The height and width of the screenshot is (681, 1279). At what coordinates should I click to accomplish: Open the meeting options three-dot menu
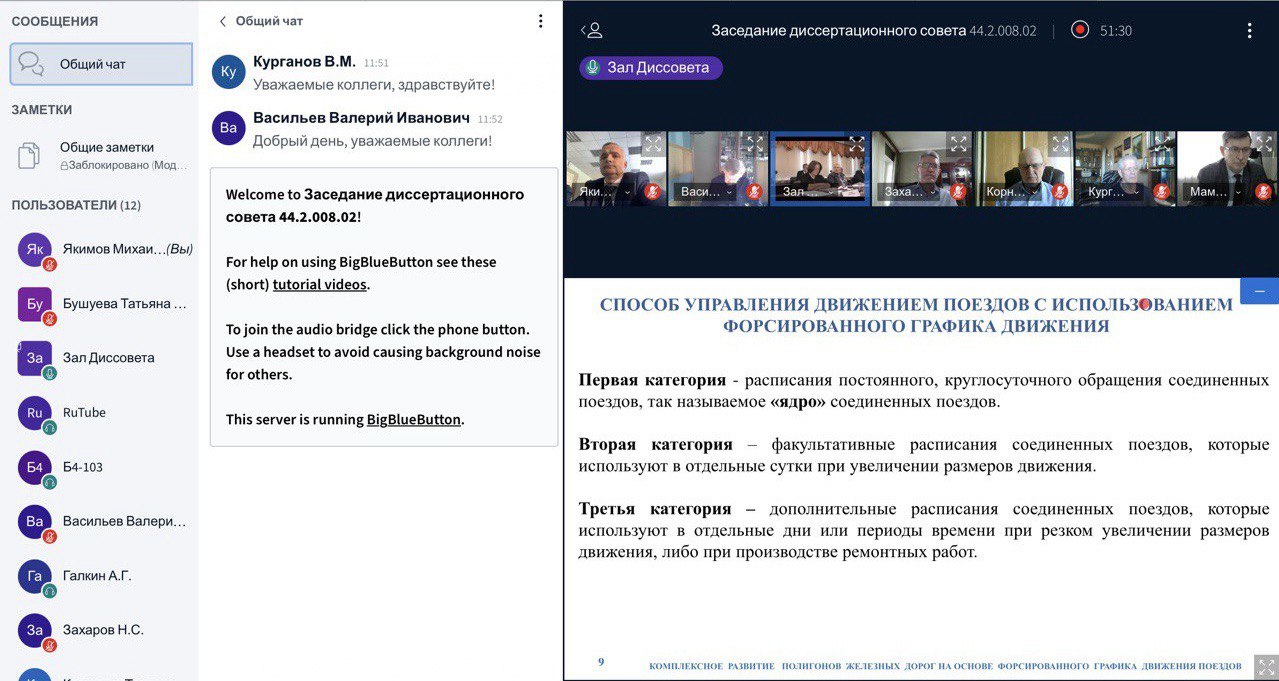tap(1249, 30)
